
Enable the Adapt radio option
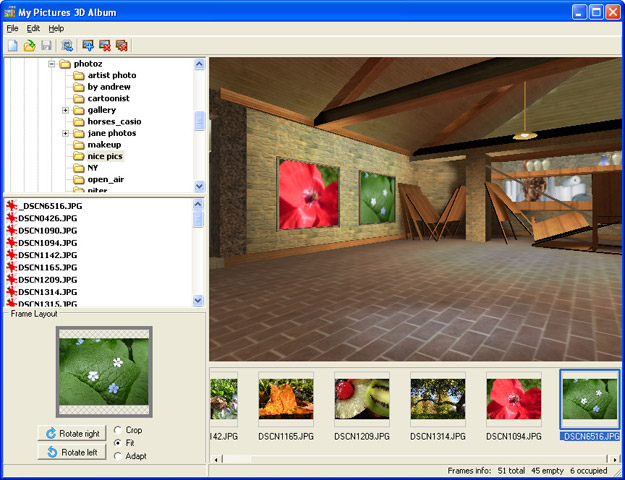[x=119, y=456]
